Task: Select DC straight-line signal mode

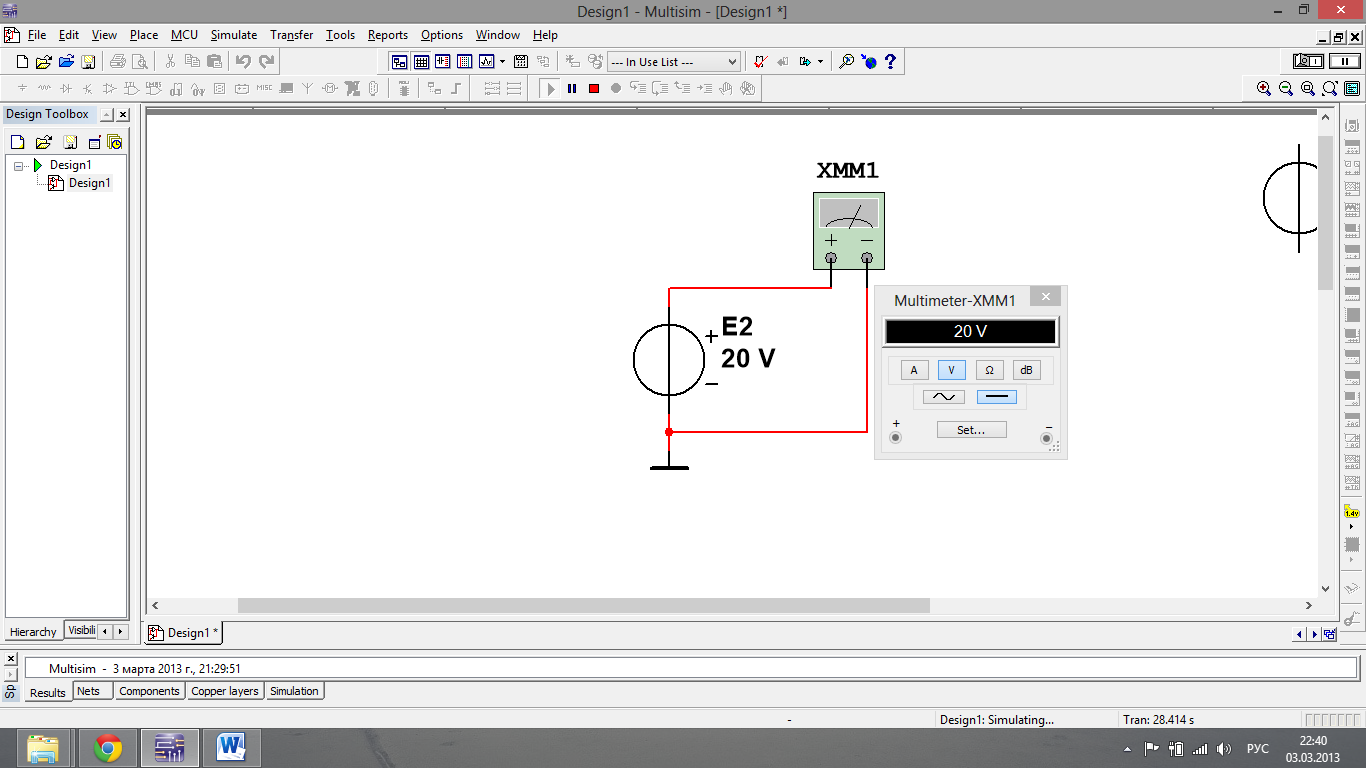Action: [996, 397]
